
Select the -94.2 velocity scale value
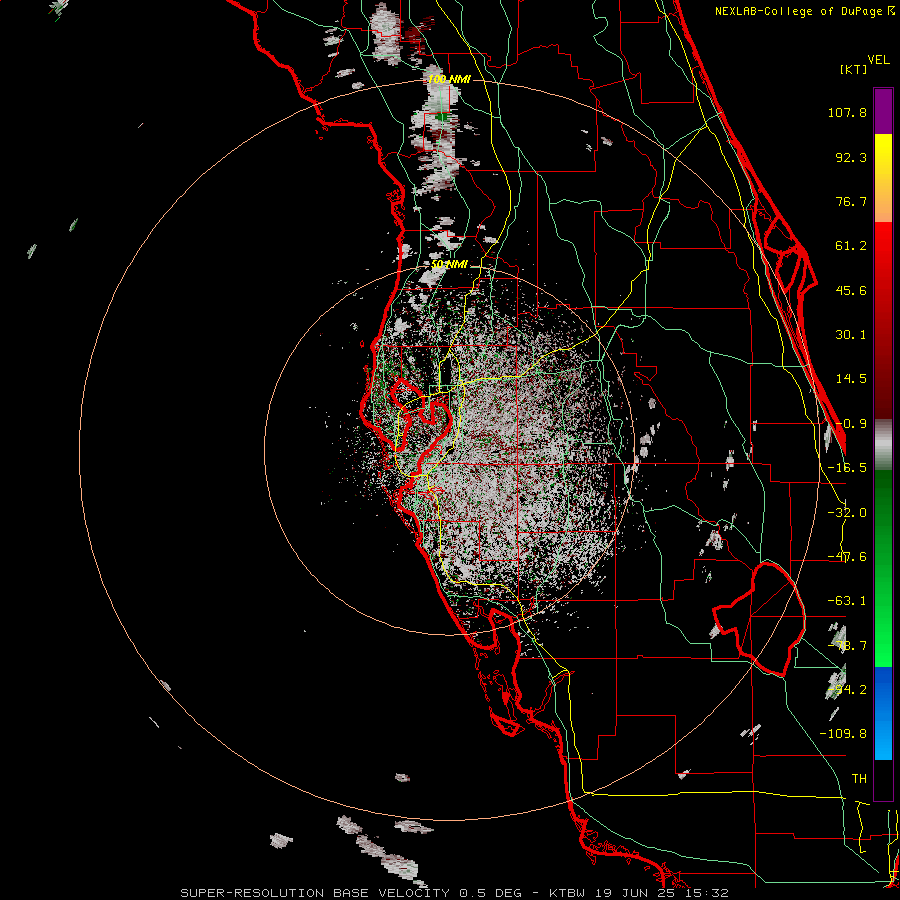(847, 689)
